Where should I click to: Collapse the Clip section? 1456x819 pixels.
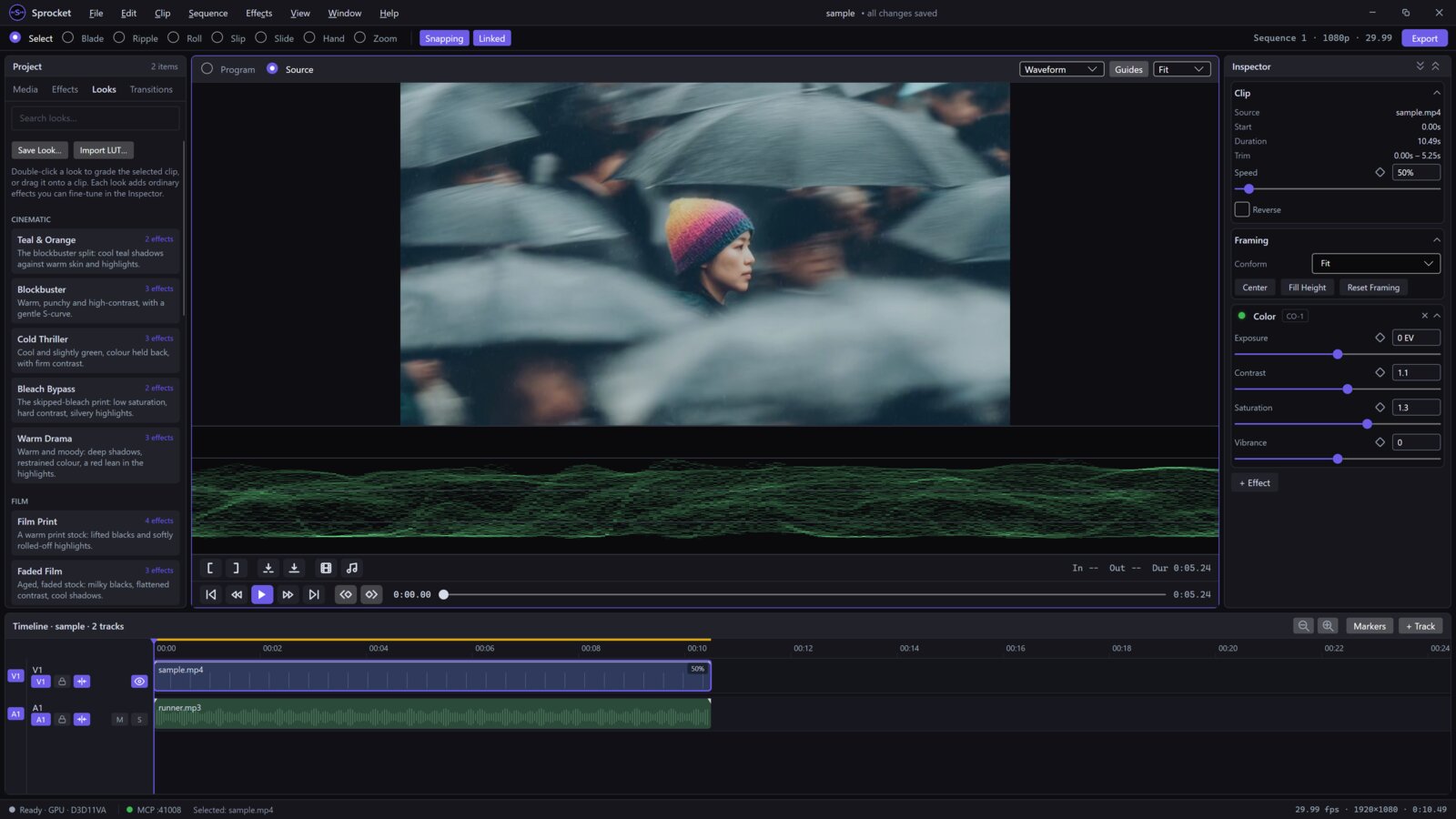(1437, 93)
